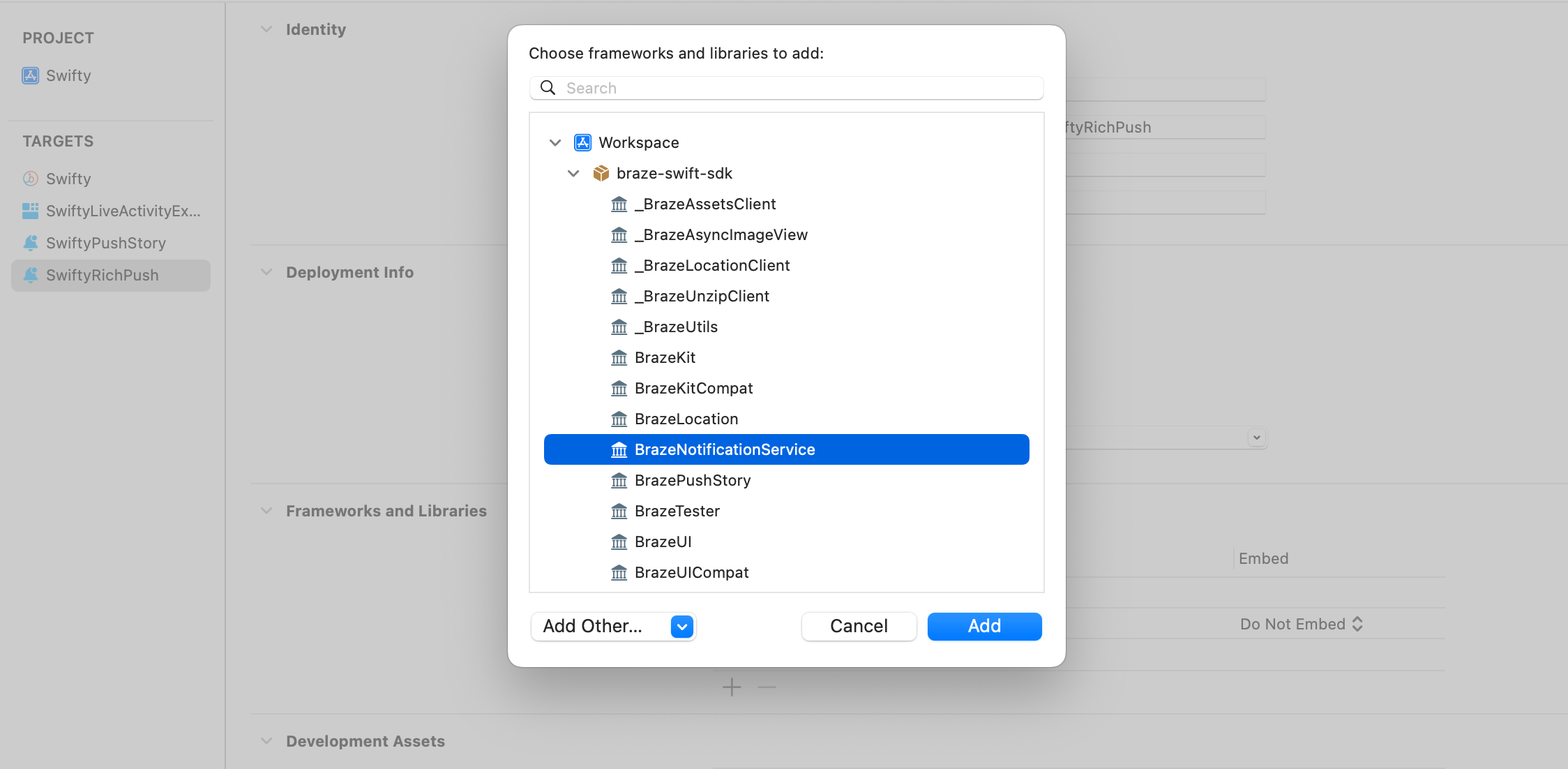Open Add Other dropdown options
This screenshot has height=769, width=1568.
click(x=682, y=627)
